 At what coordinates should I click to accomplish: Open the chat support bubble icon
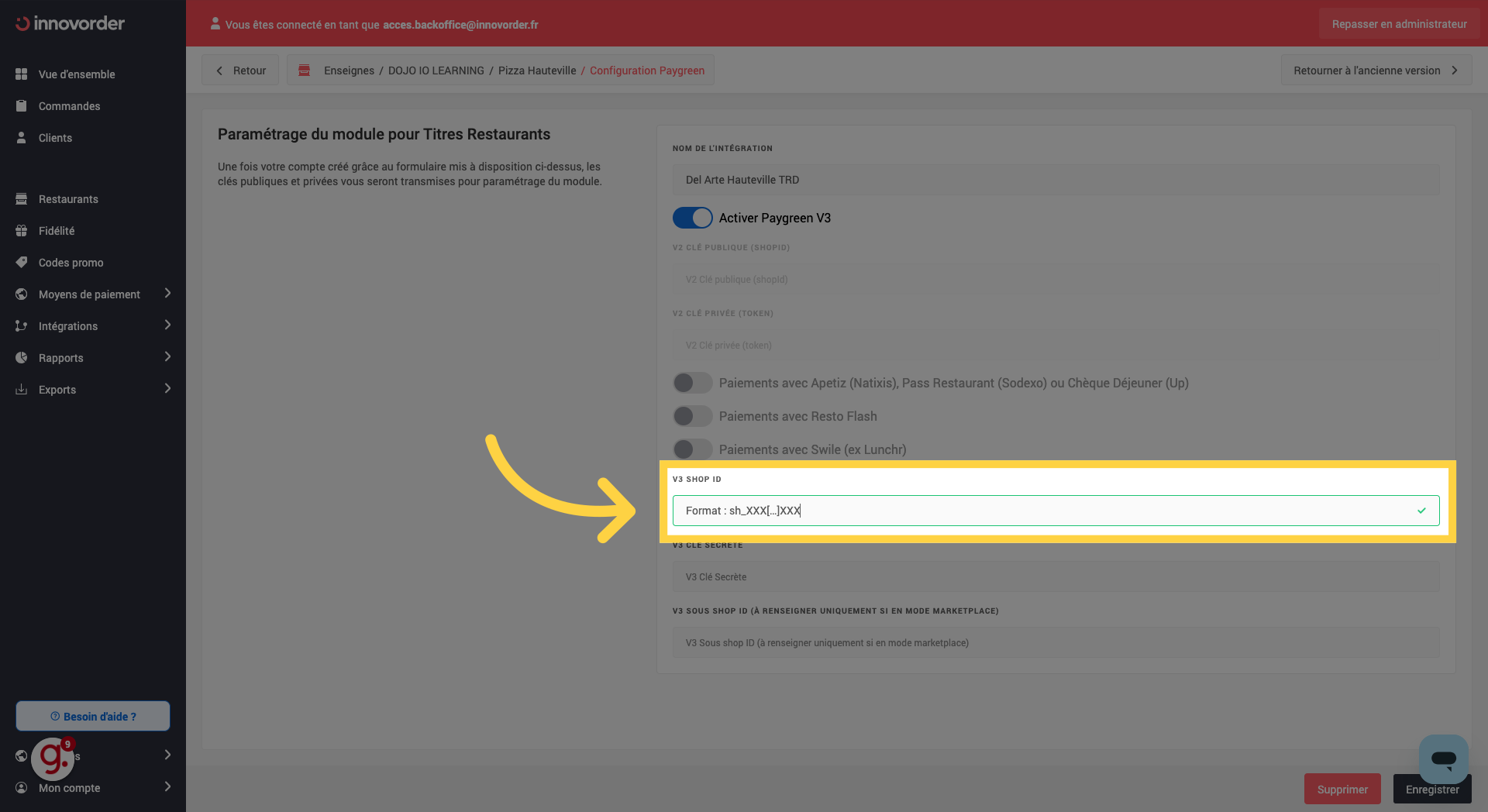click(1443, 759)
